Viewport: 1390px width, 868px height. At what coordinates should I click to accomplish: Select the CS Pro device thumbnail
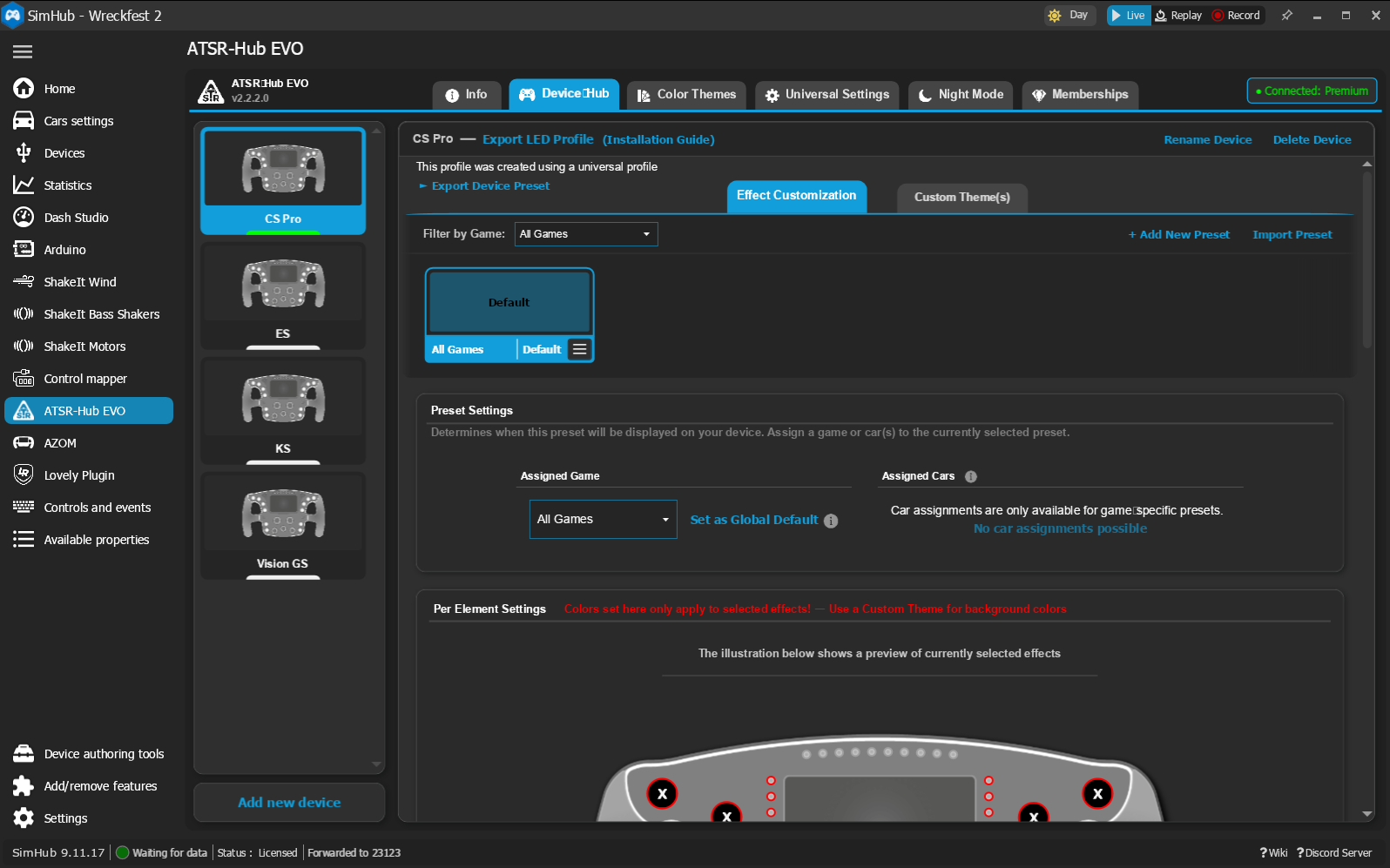pos(283,181)
